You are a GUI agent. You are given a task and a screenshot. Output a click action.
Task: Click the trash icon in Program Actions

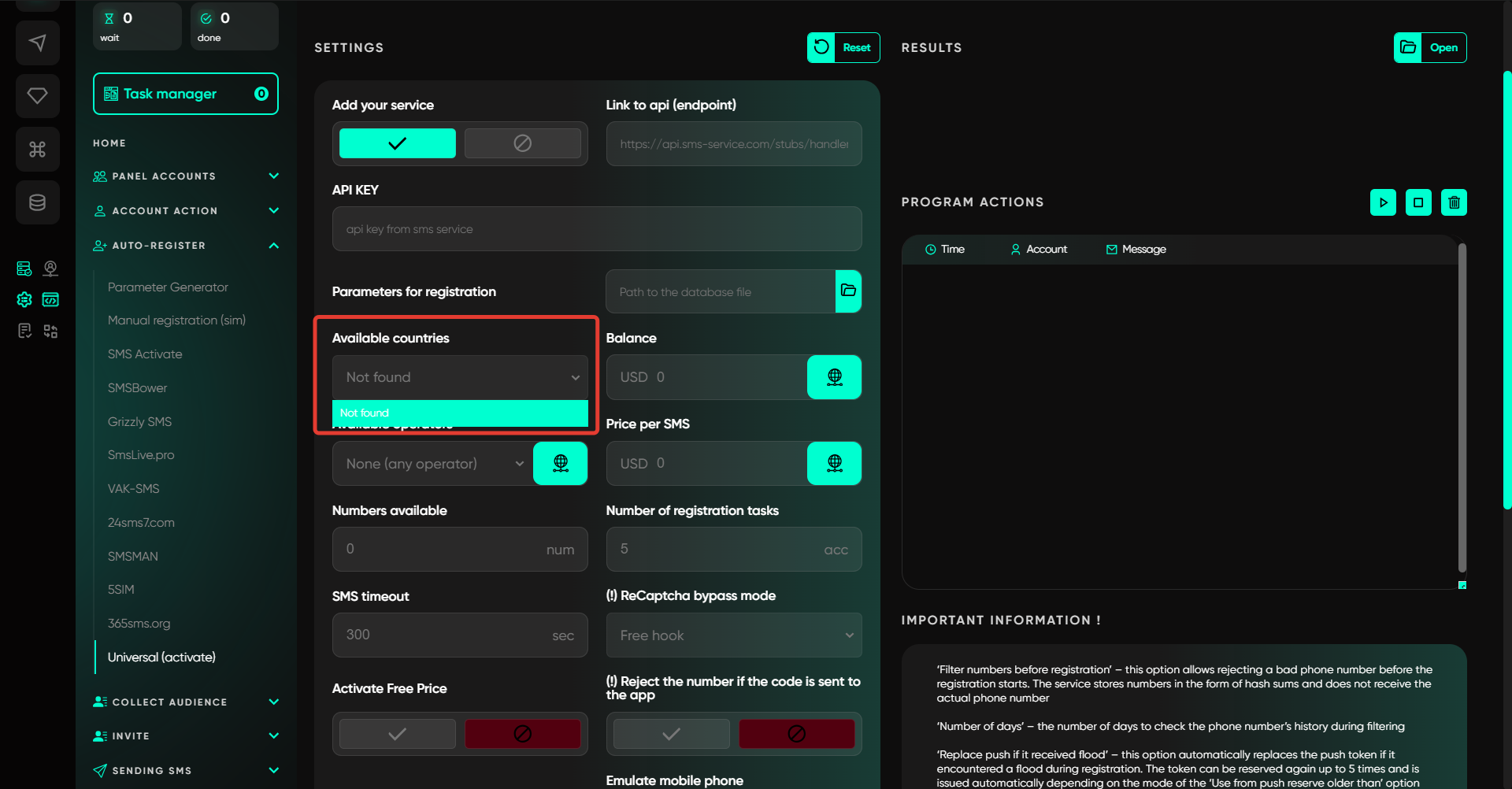click(x=1454, y=202)
